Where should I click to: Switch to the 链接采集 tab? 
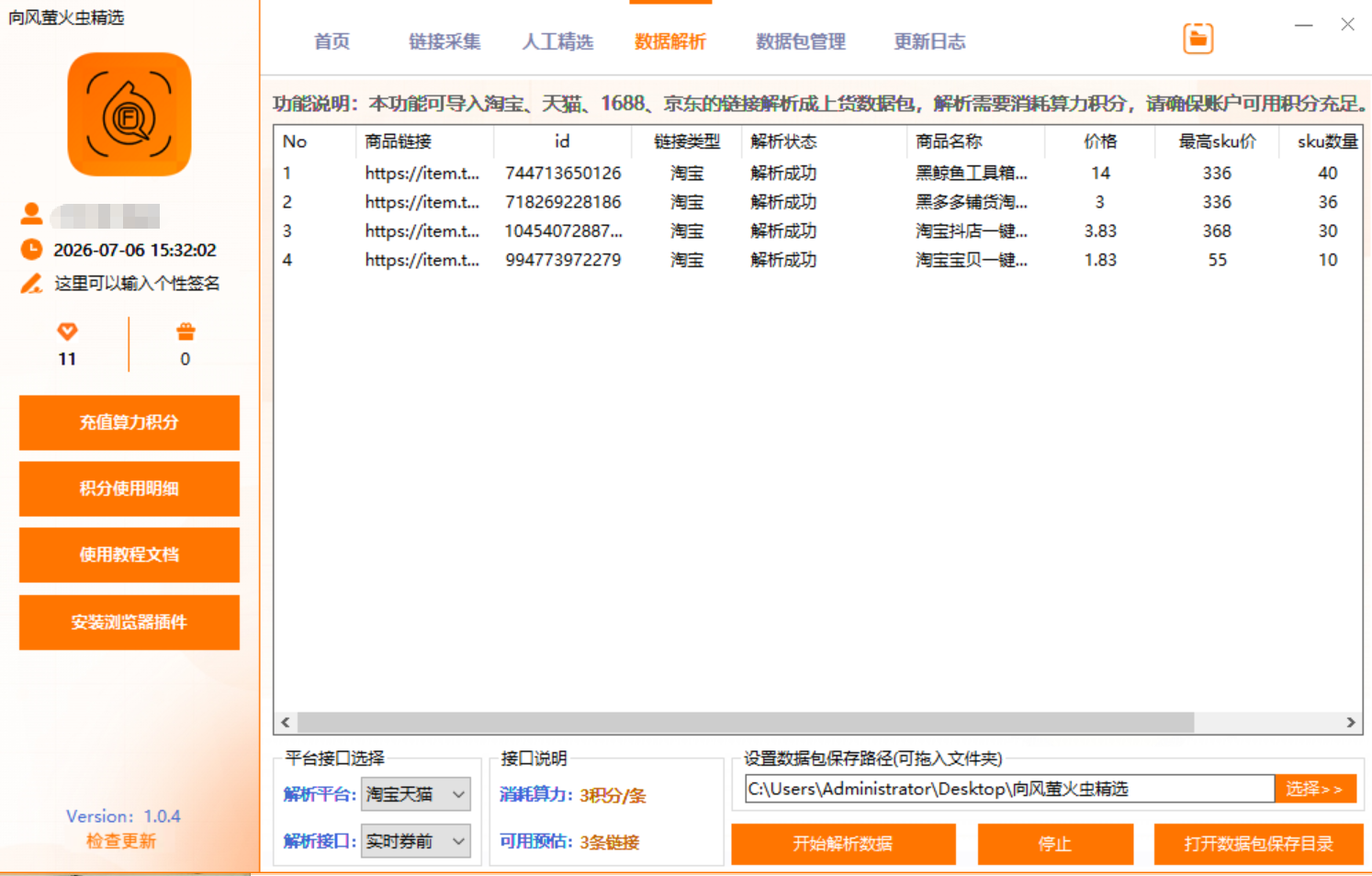click(x=444, y=41)
